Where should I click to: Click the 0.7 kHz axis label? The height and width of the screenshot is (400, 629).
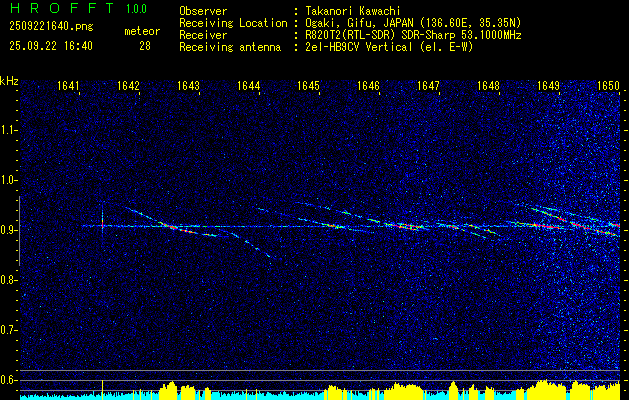pos(8,330)
